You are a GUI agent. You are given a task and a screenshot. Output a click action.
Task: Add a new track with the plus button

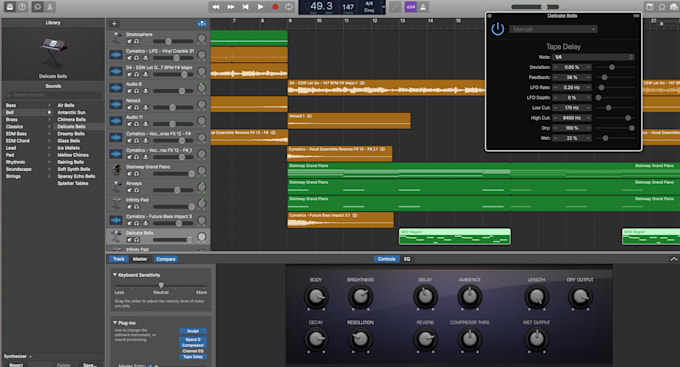(x=114, y=23)
